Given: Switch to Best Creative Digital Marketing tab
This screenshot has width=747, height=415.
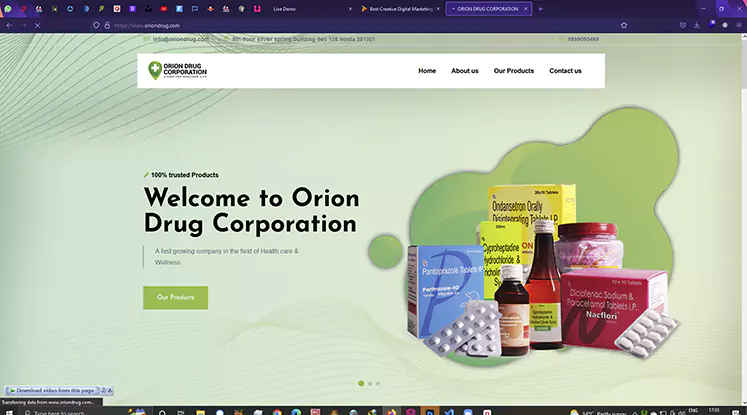Looking at the screenshot, I should click(x=400, y=8).
